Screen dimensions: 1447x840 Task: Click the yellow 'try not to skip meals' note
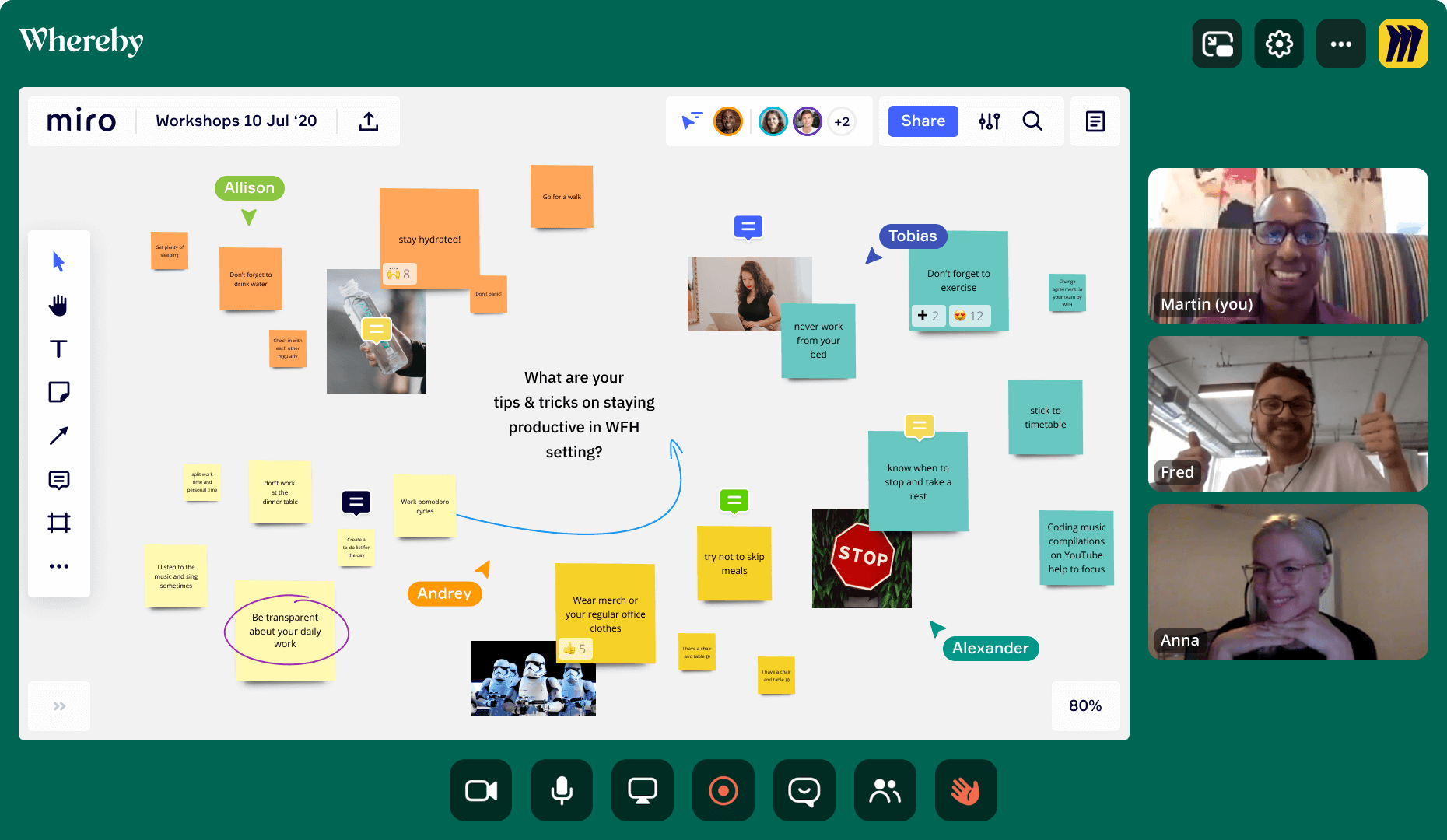pos(734,564)
